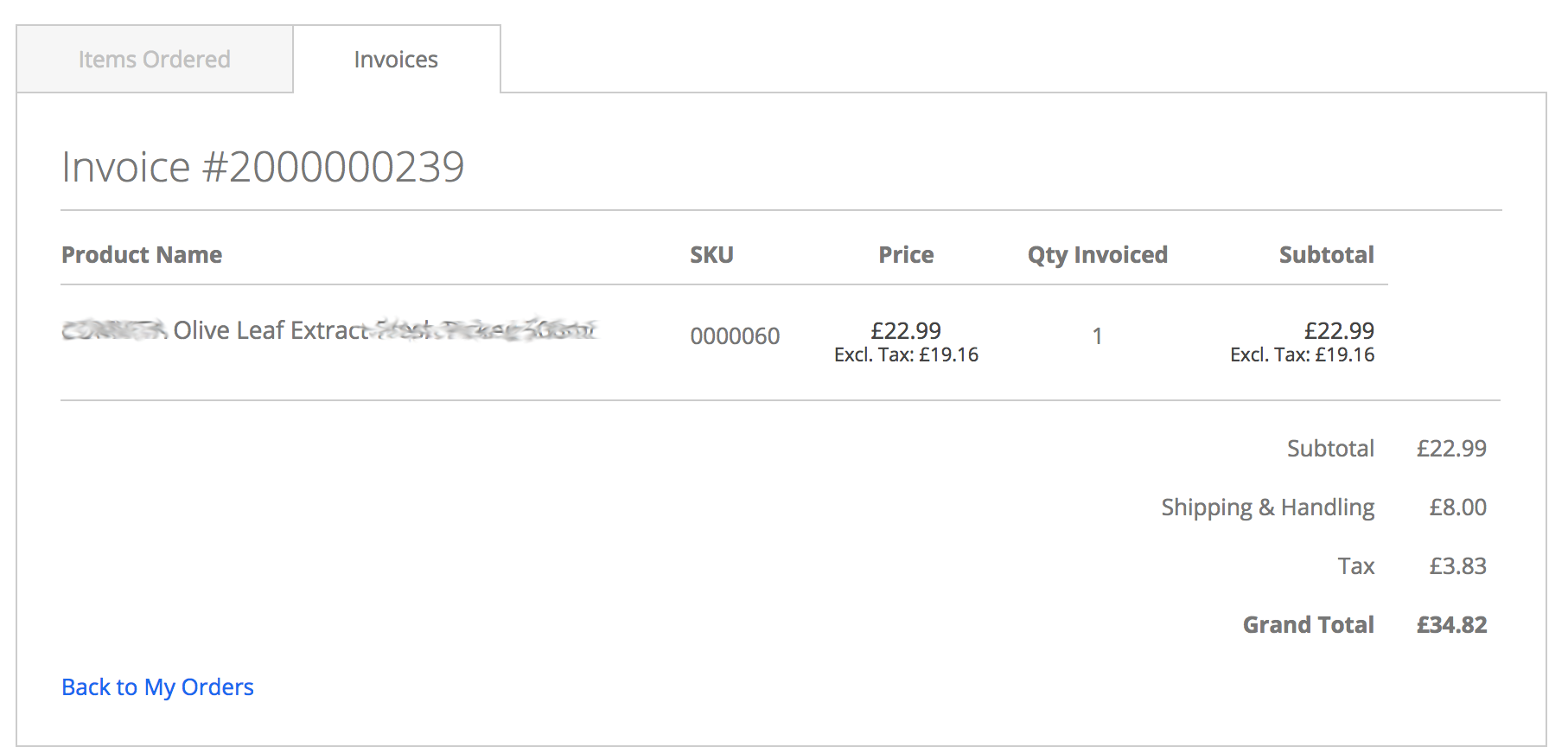Click the Subtotal column header
The height and width of the screenshot is (747, 1568).
click(x=1326, y=254)
